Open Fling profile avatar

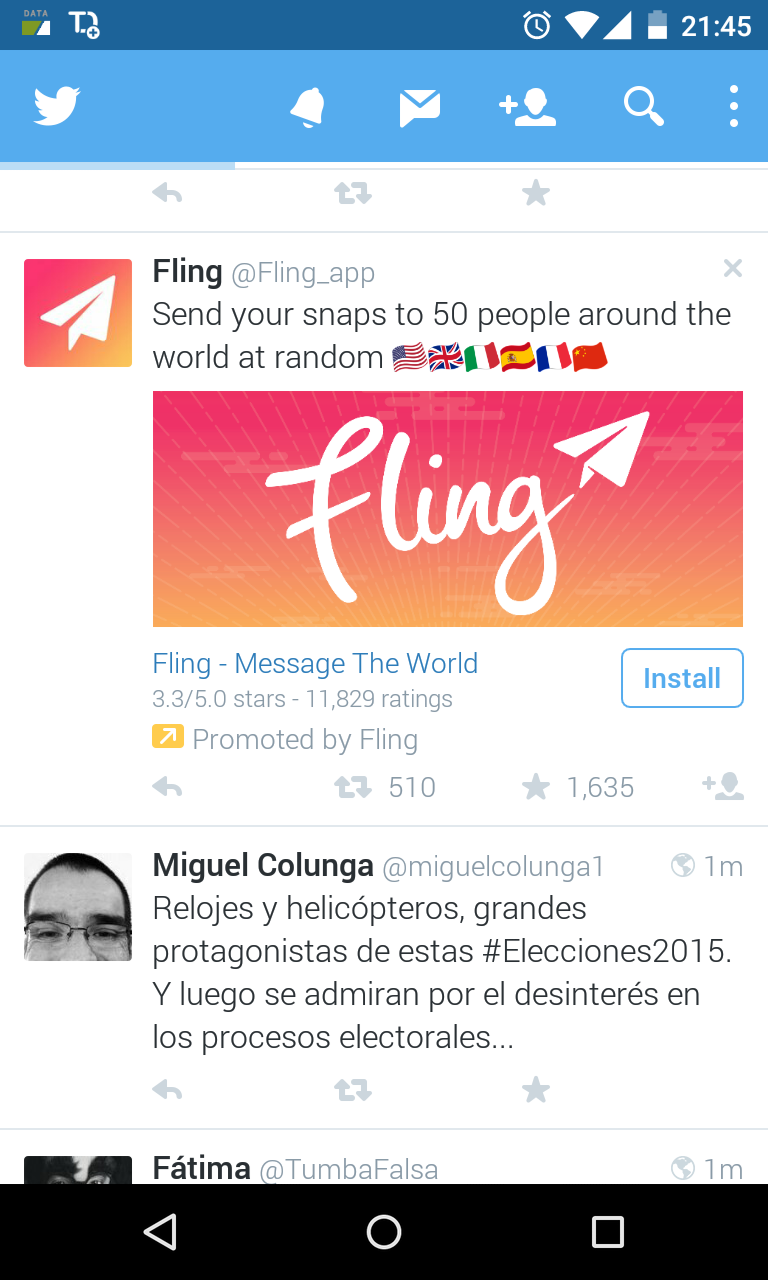pos(78,313)
